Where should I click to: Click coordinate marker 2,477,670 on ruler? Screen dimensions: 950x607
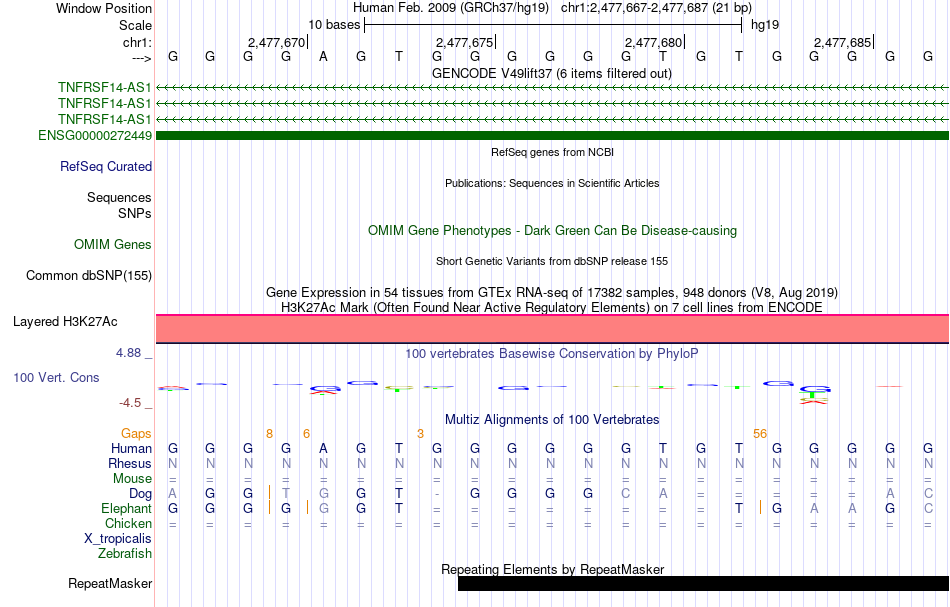276,42
